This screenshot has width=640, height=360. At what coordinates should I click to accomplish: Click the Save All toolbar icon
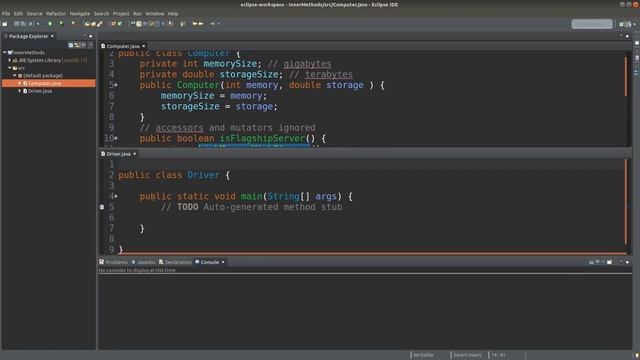point(23,24)
